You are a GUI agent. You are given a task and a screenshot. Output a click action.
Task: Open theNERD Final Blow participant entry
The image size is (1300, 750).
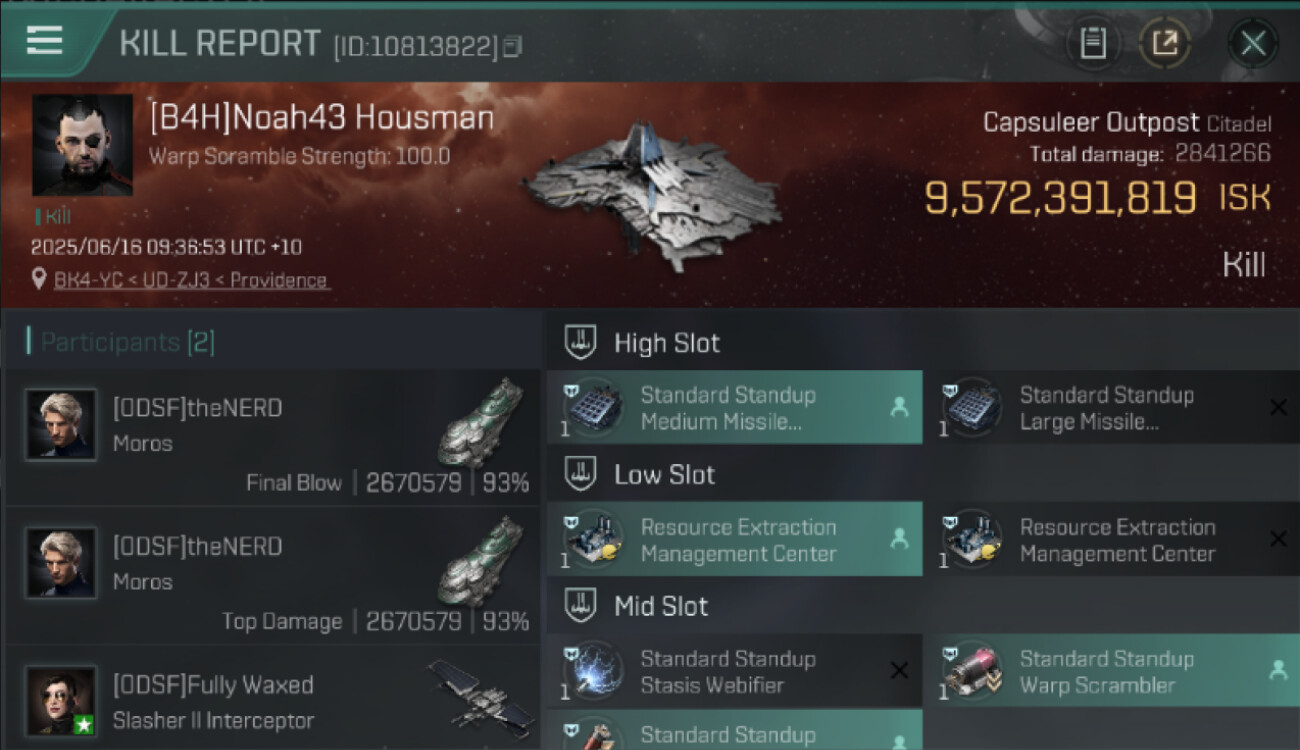(x=272, y=438)
